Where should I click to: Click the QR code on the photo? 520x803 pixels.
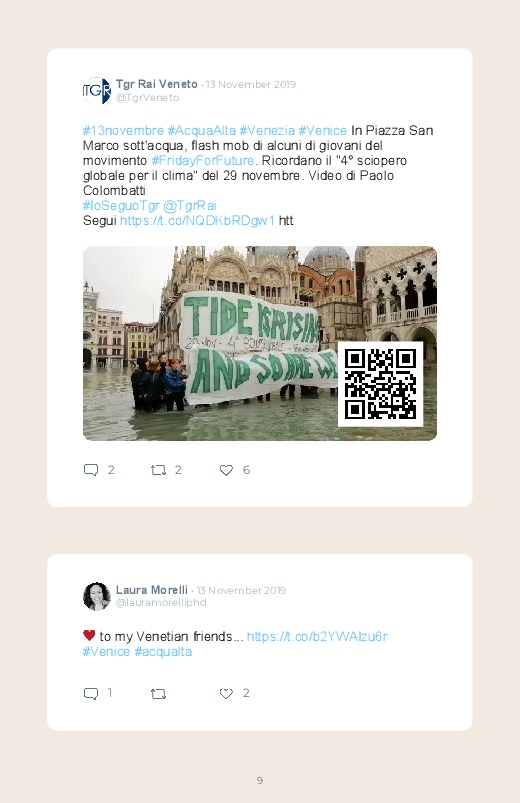[x=380, y=384]
